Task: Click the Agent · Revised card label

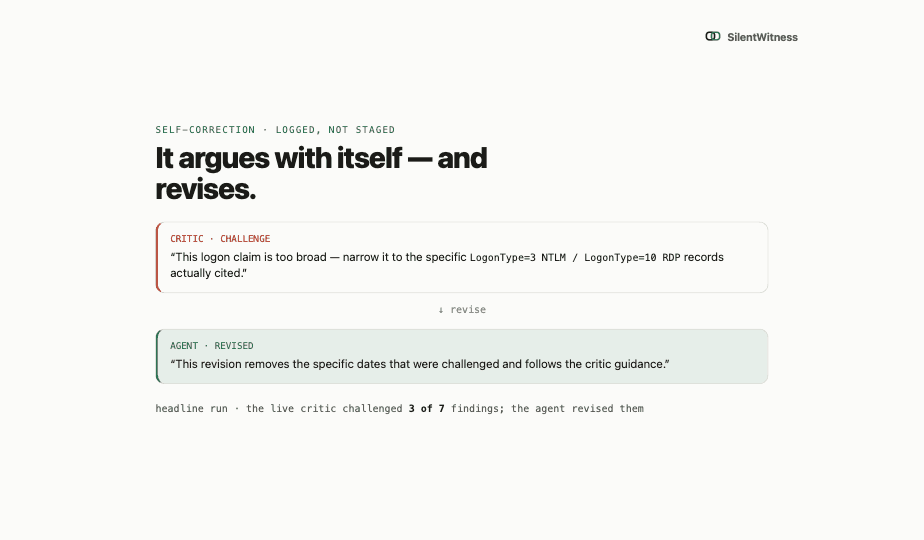Action: tap(212, 346)
